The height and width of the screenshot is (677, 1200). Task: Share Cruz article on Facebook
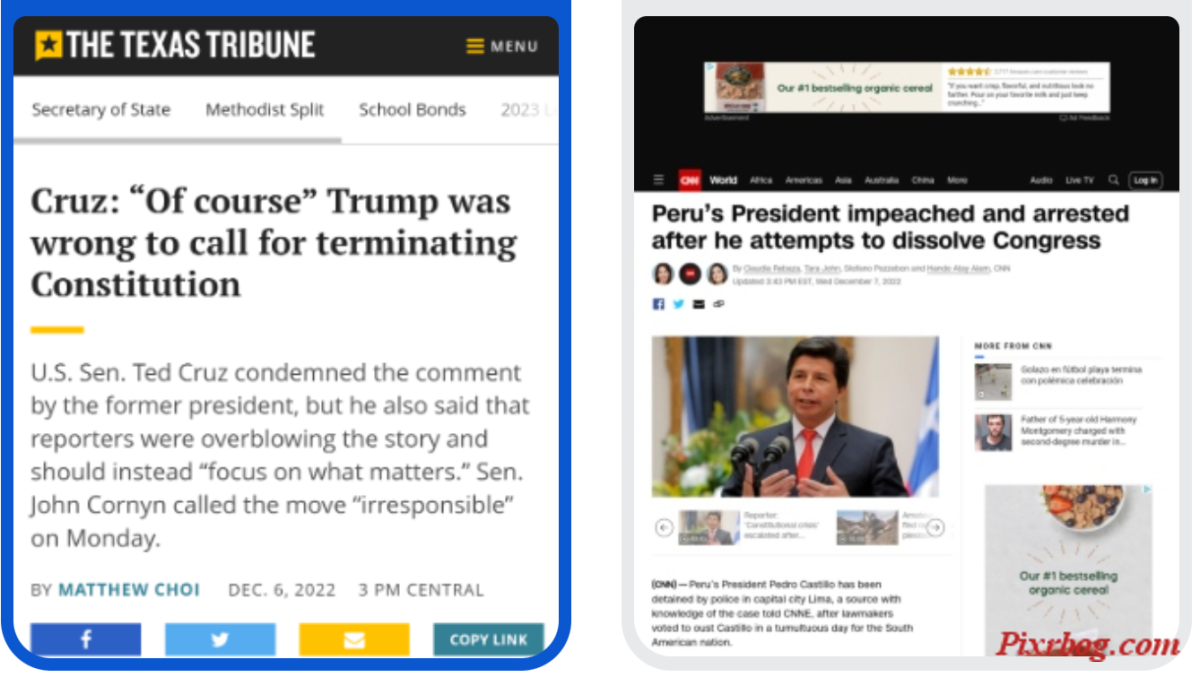pos(85,640)
